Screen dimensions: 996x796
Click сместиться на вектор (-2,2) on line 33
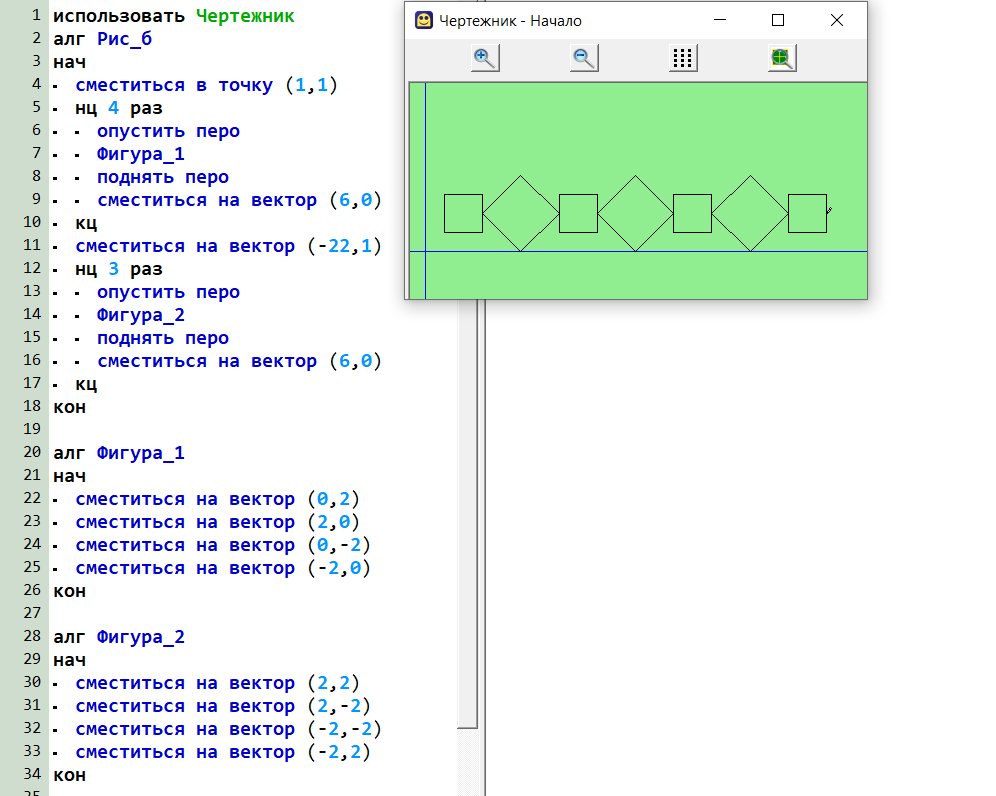coord(223,752)
